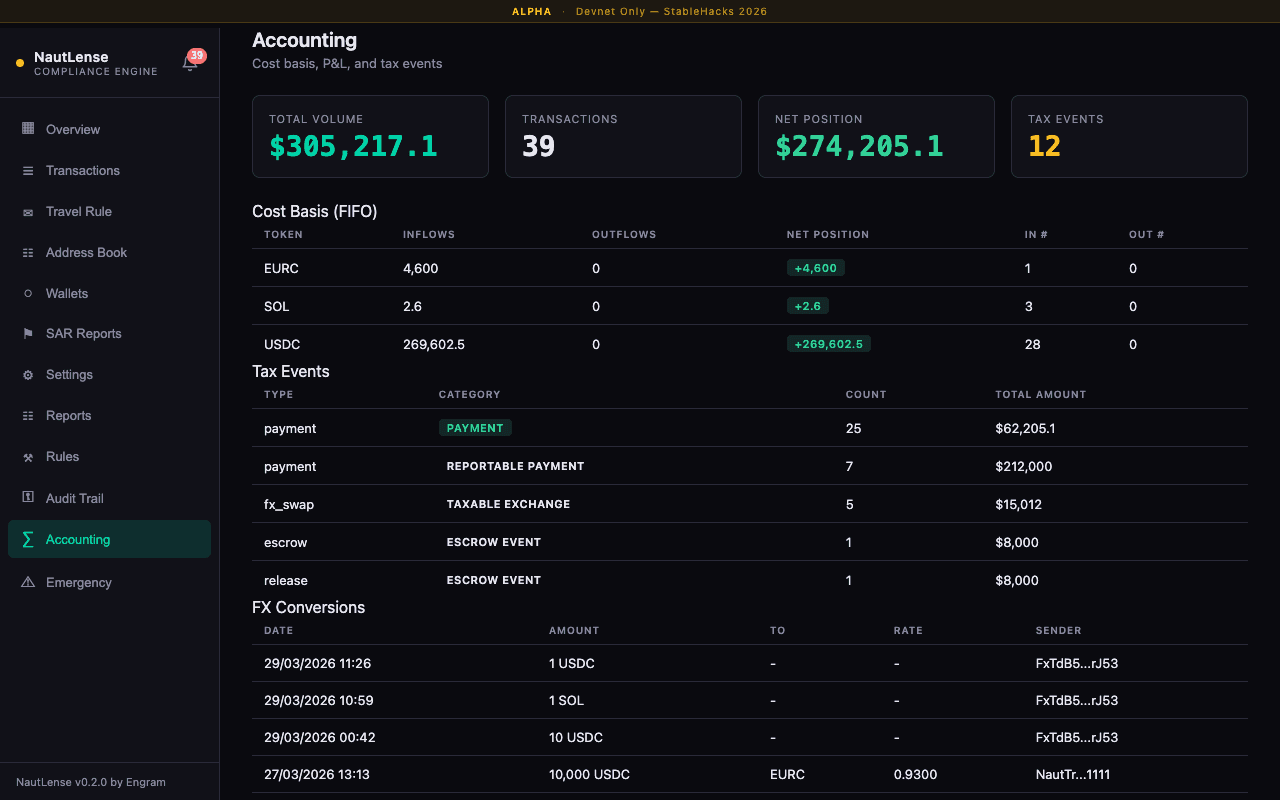Image resolution: width=1280 pixels, height=800 pixels.
Task: Click the Settings gear icon
Action: [x=28, y=375]
